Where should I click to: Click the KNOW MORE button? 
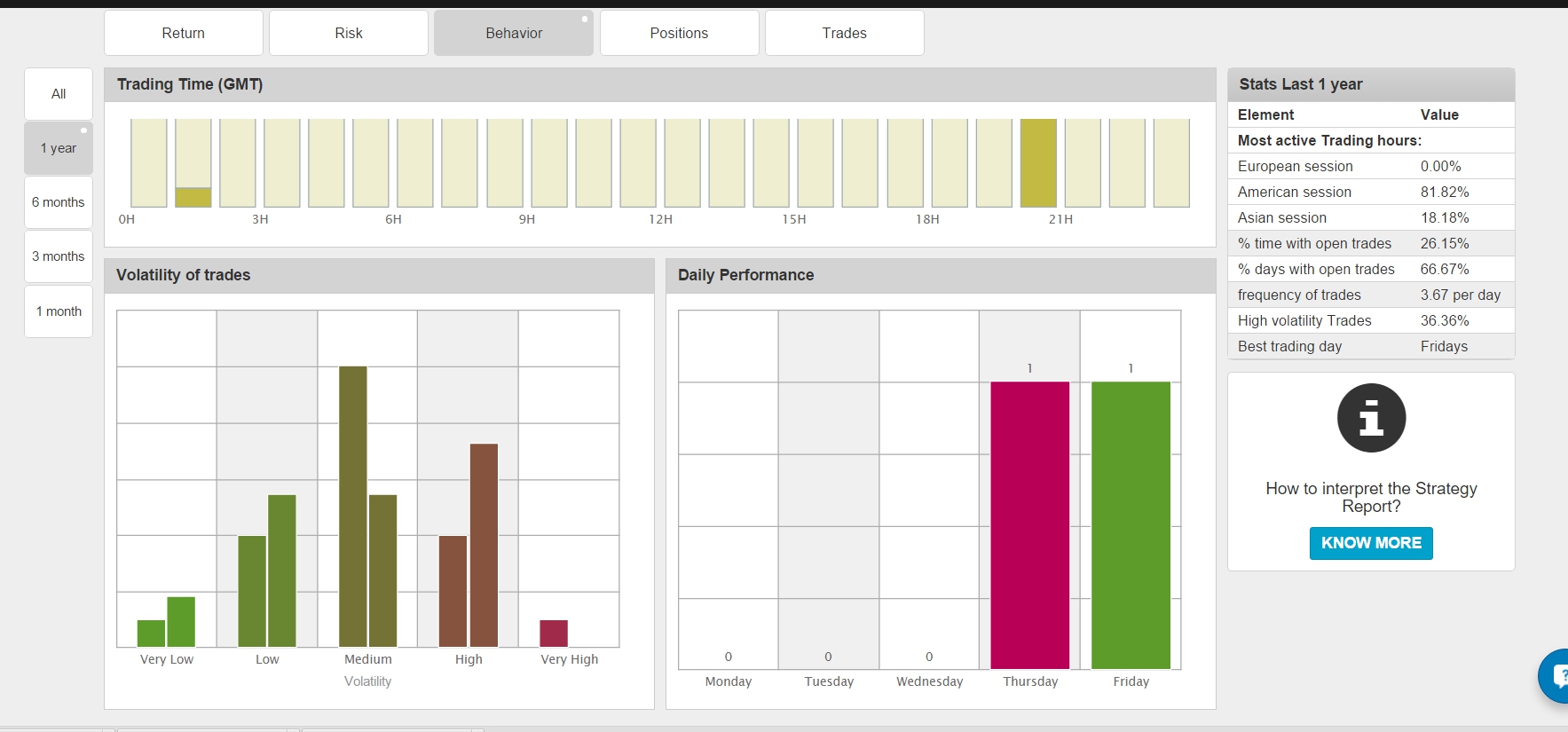[x=1371, y=543]
